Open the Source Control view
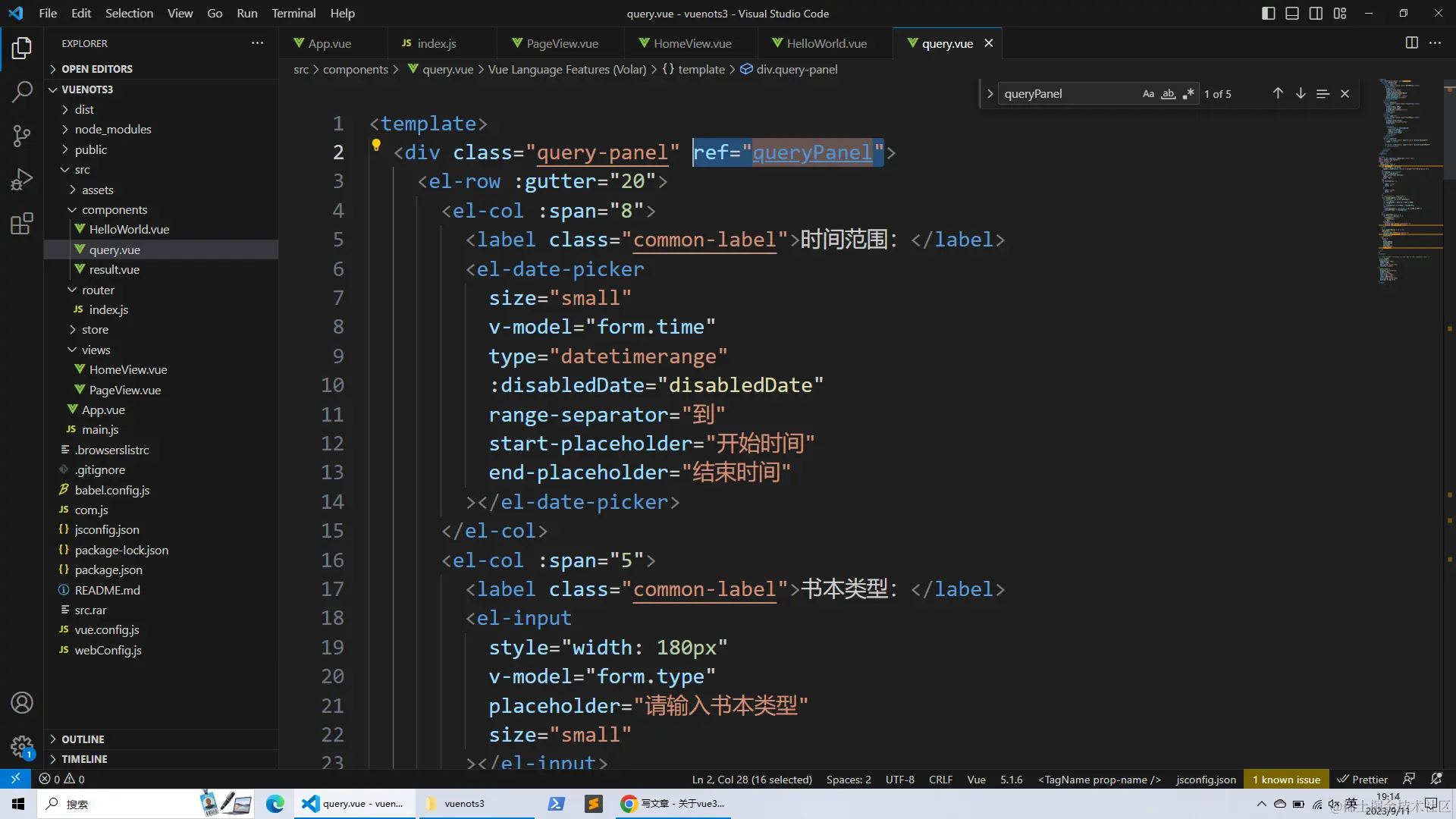The width and height of the screenshot is (1456, 819). pyautogui.click(x=22, y=136)
